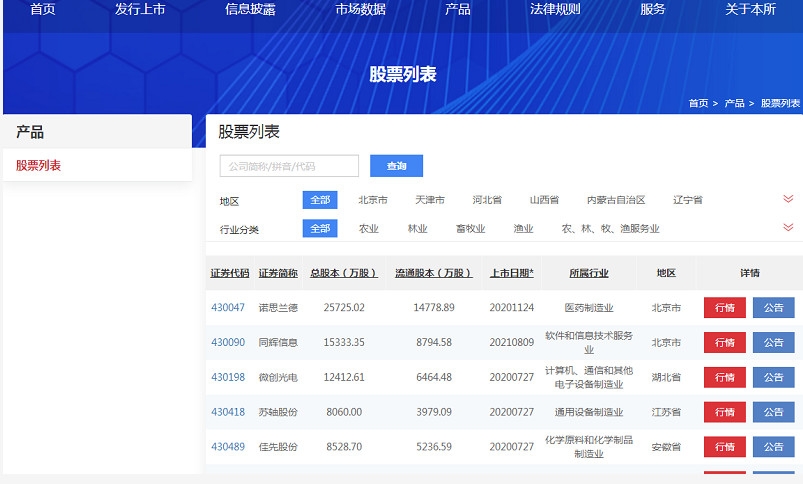Open the 法律规则 menu
The height and width of the screenshot is (484, 803).
click(x=555, y=9)
